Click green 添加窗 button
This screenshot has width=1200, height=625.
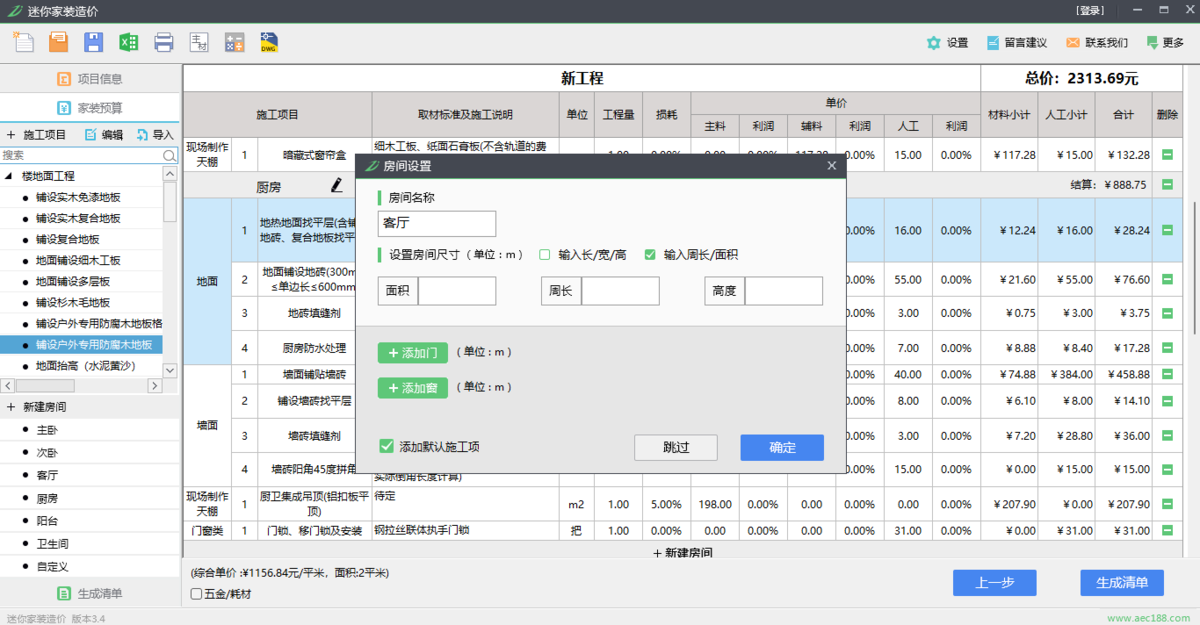pyautogui.click(x=413, y=388)
